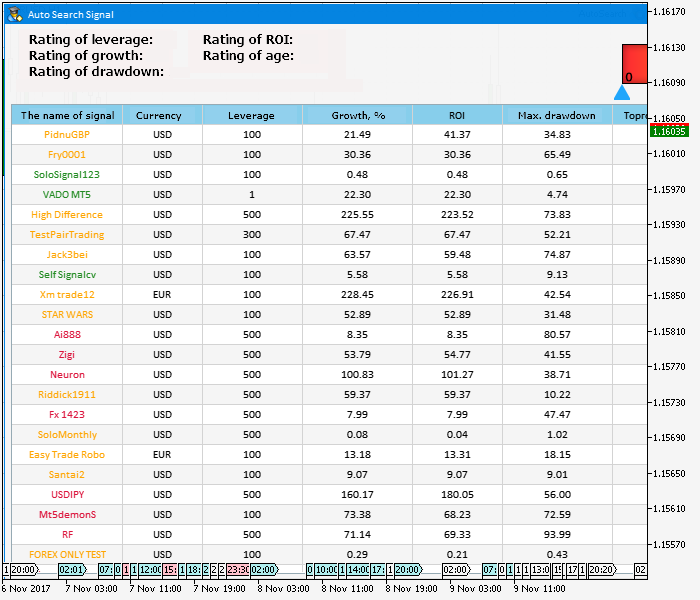Sort by Leverage column header

point(252,115)
